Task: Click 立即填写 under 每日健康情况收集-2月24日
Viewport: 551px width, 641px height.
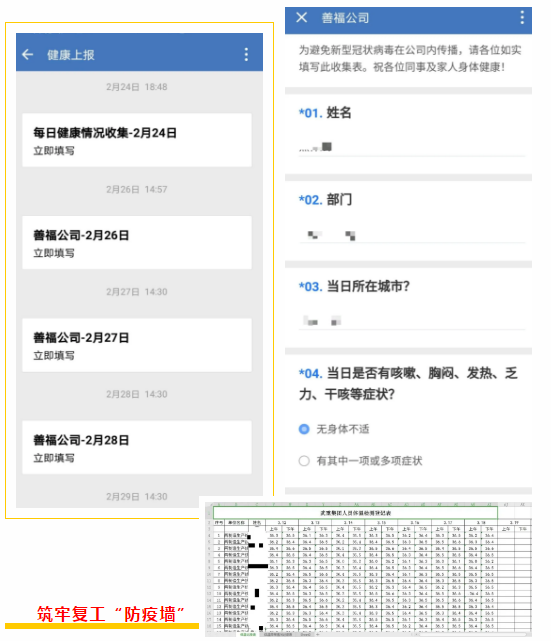Action: click(54, 151)
